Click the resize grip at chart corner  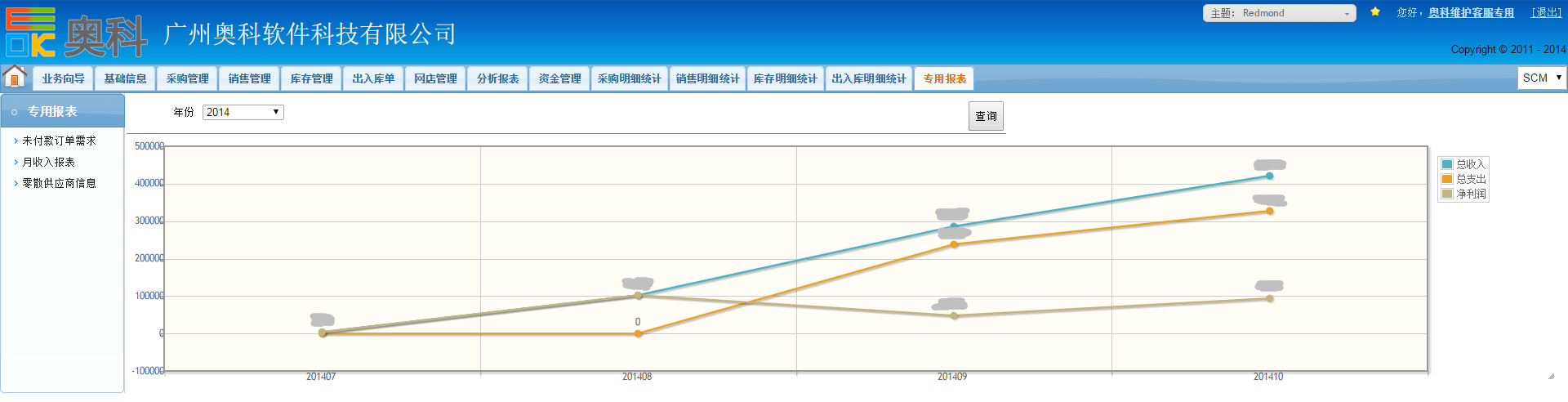[1551, 376]
